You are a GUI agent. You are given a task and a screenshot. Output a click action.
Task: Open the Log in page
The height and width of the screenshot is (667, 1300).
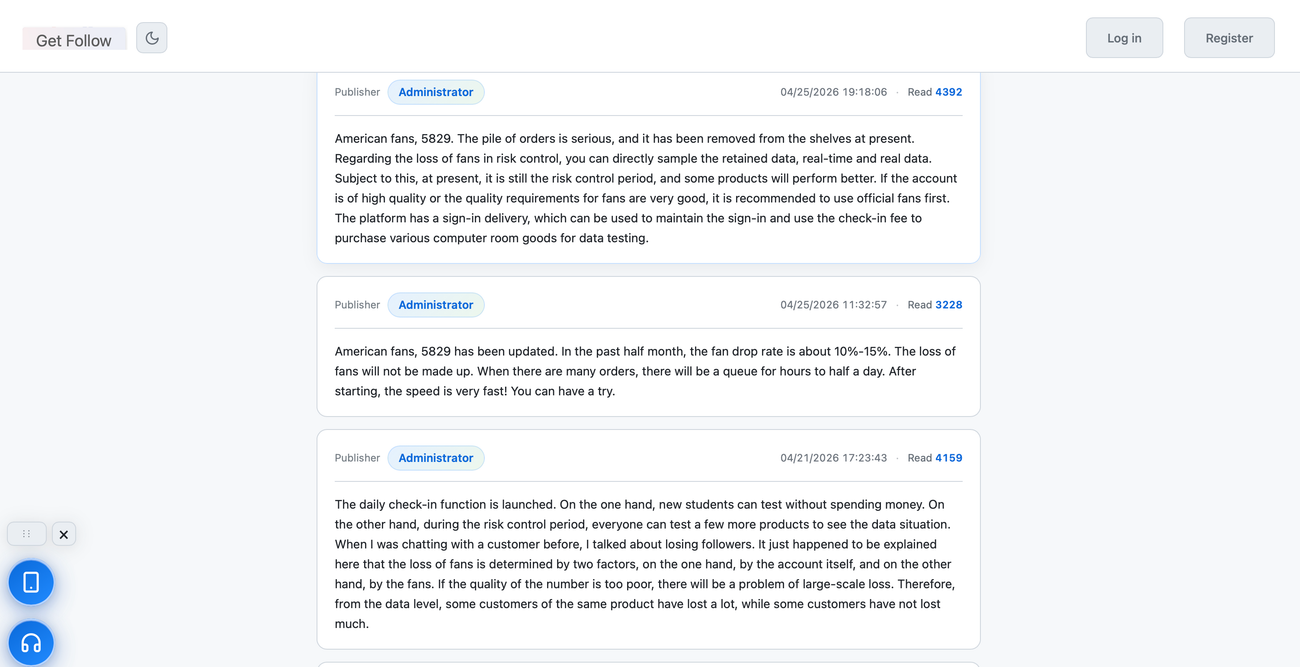(x=1124, y=38)
